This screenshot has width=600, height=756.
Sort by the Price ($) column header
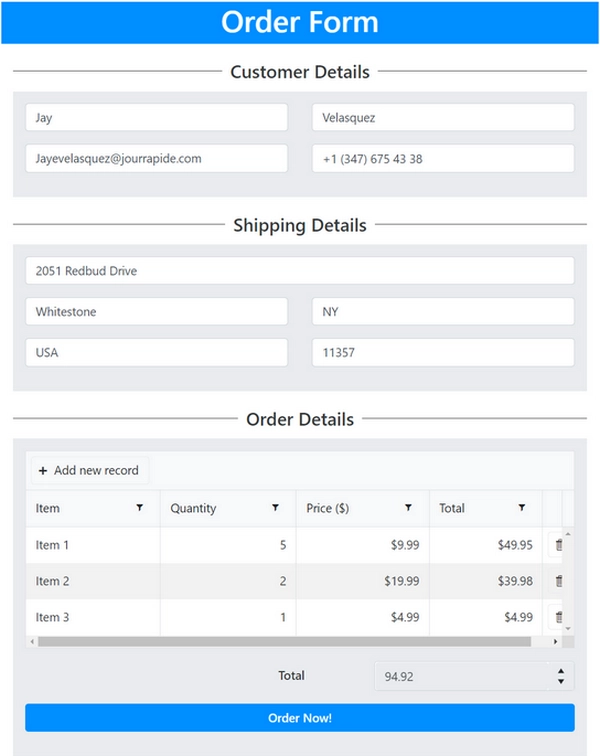pyautogui.click(x=327, y=508)
